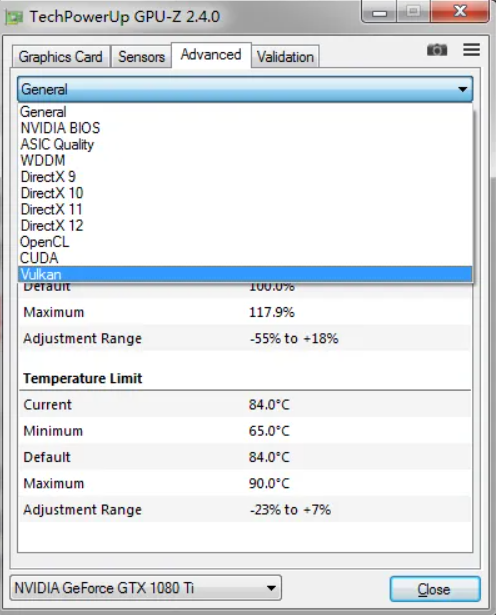This screenshot has width=496, height=615.
Task: Click the Temperature Limit heading
Action: coord(83,378)
